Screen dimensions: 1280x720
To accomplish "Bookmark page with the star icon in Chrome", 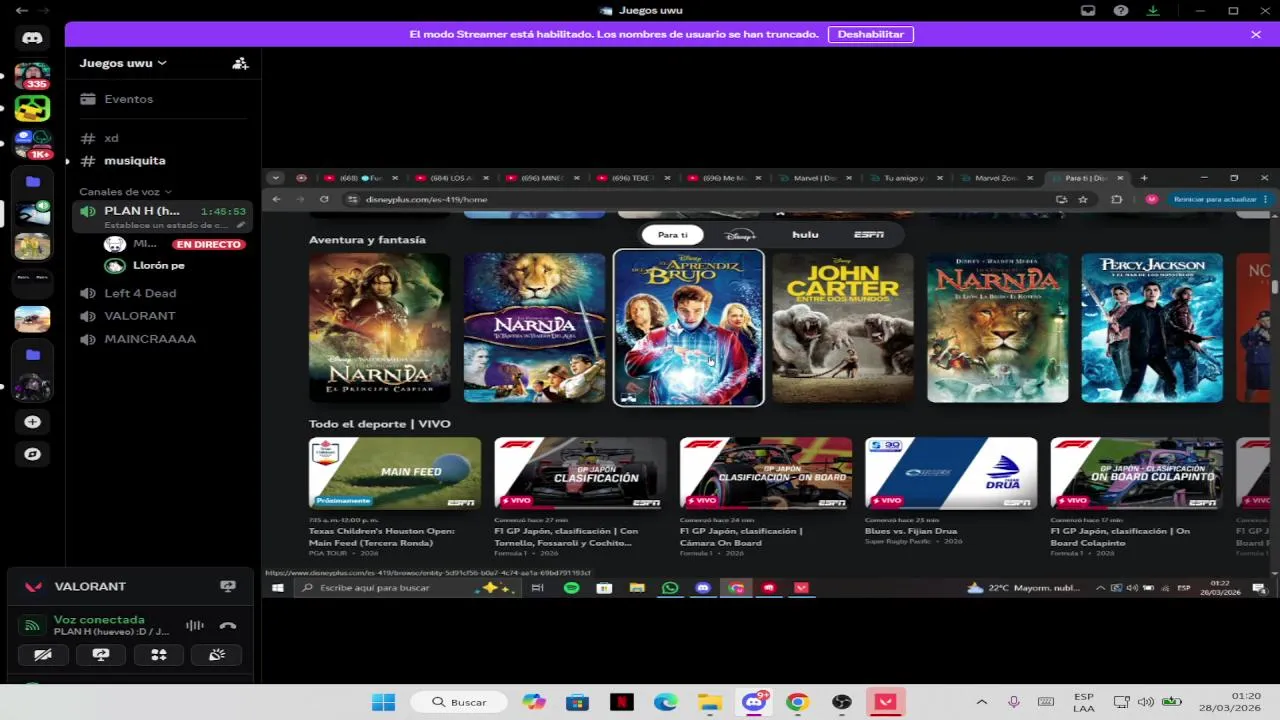I will point(1083,199).
